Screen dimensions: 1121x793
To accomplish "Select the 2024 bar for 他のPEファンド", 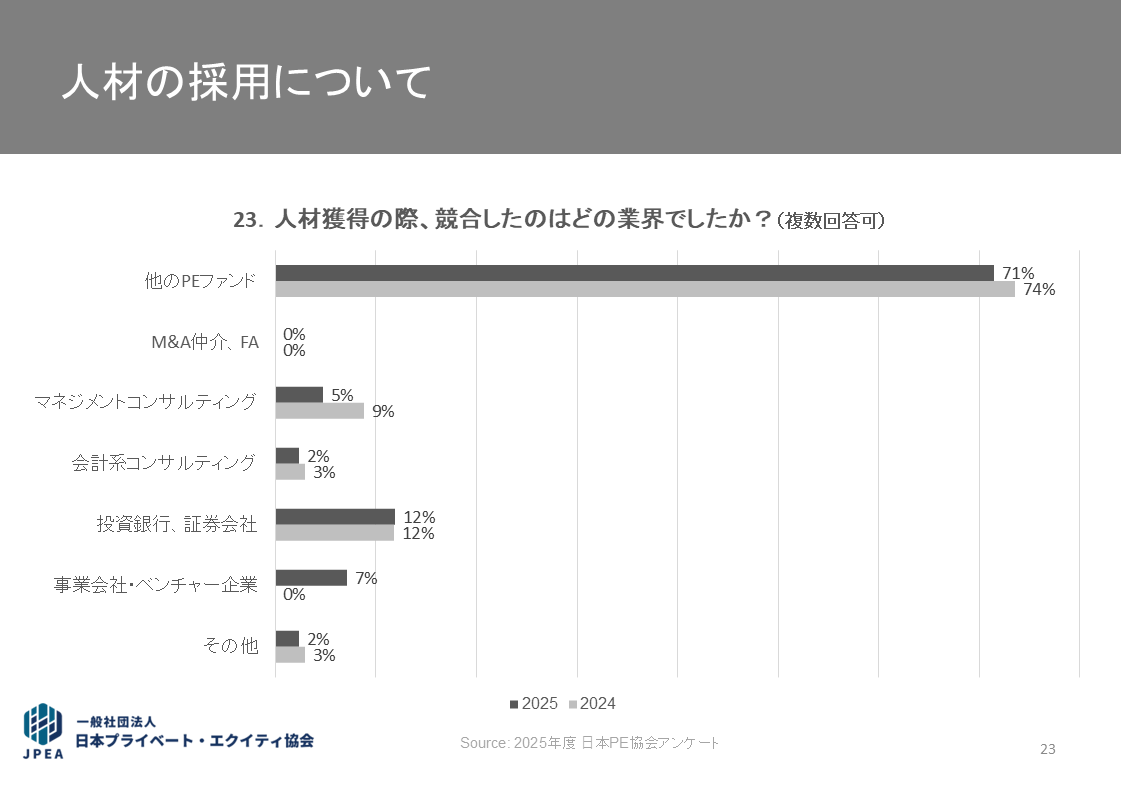I will pyautogui.click(x=644, y=289).
